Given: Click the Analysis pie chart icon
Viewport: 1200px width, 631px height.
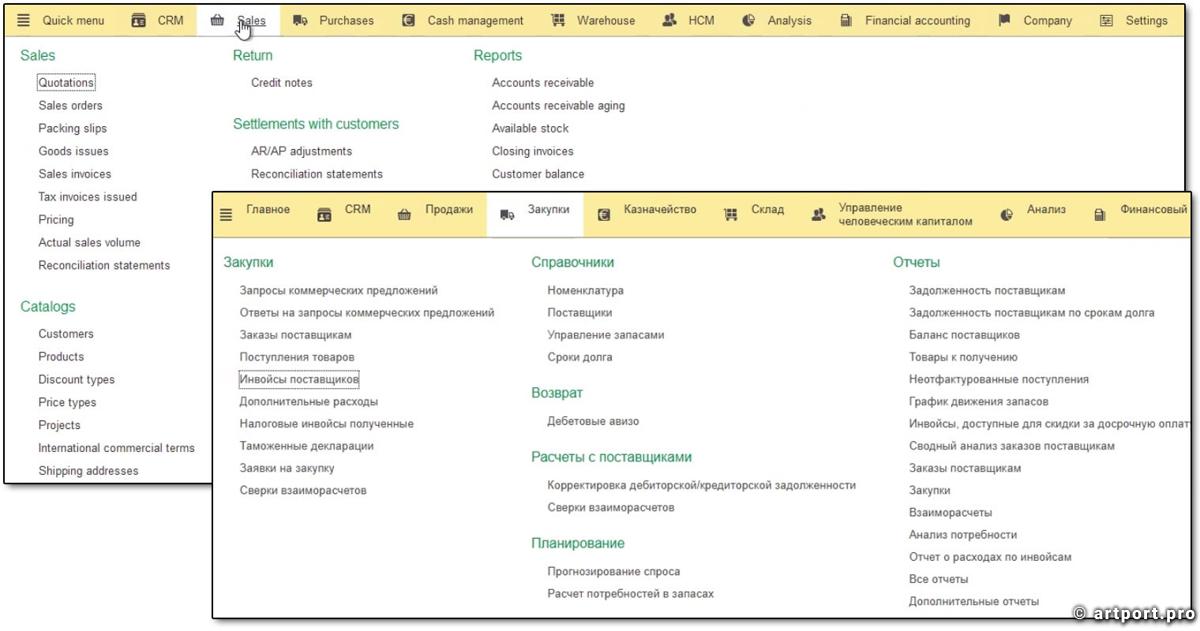Looking at the screenshot, I should pos(748,20).
